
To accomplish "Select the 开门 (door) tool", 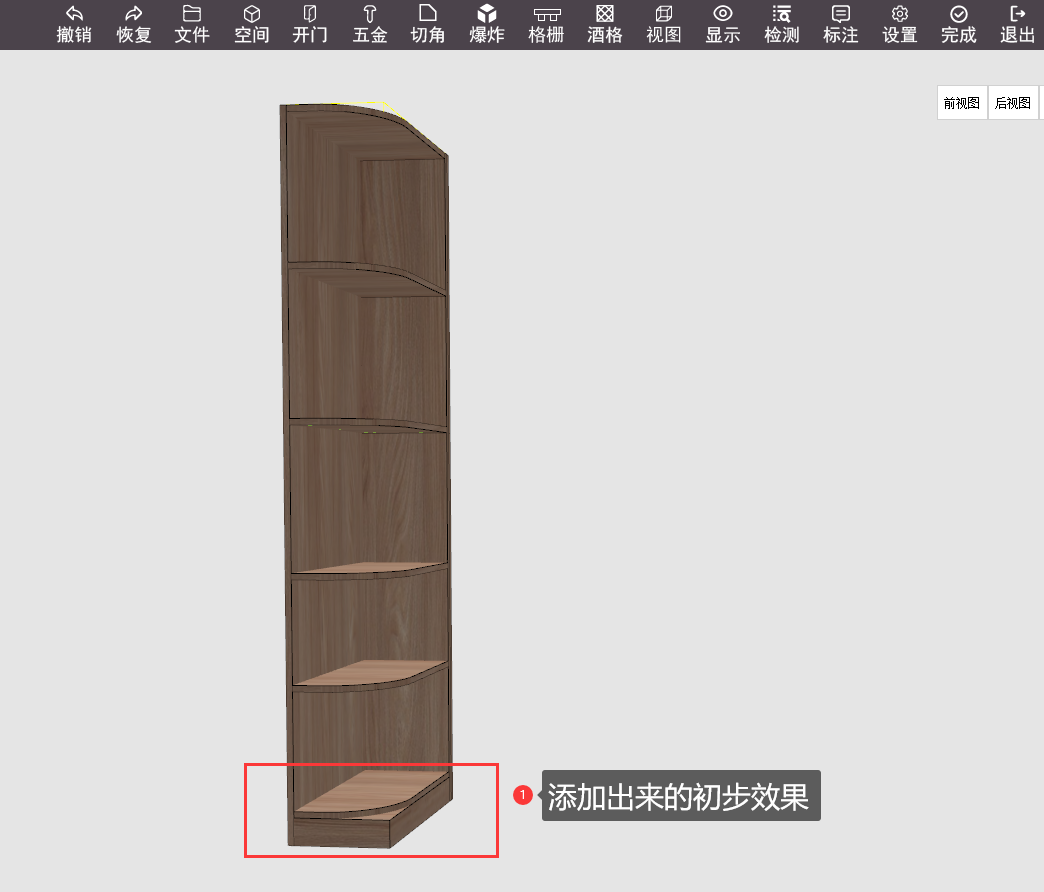I will 310,25.
